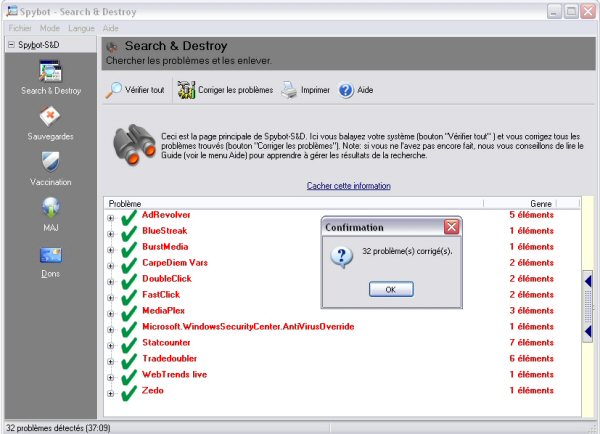
Task: Toggle the AdRevolver green checkmark
Action: click(x=129, y=218)
